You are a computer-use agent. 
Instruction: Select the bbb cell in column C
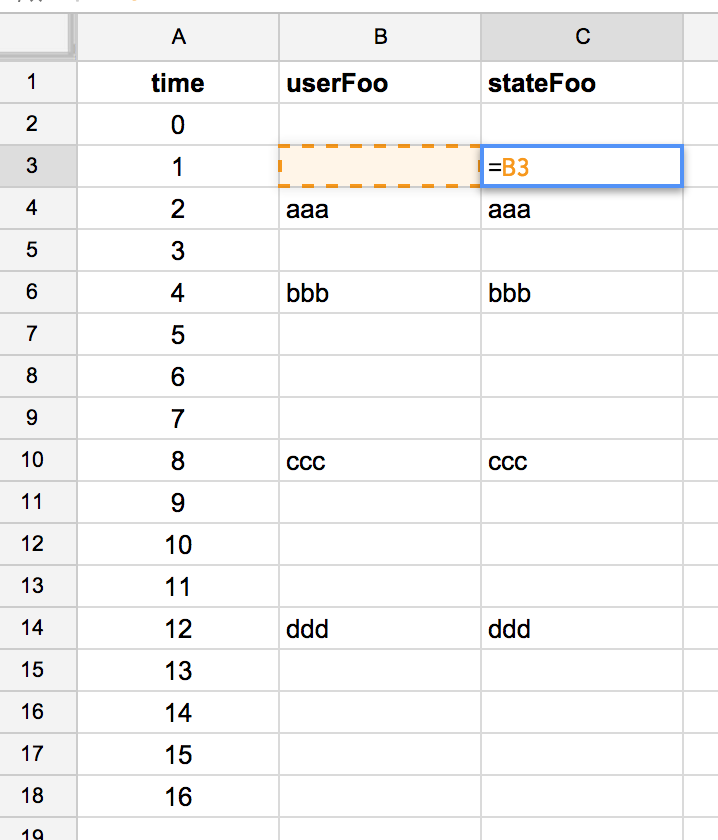click(x=582, y=292)
